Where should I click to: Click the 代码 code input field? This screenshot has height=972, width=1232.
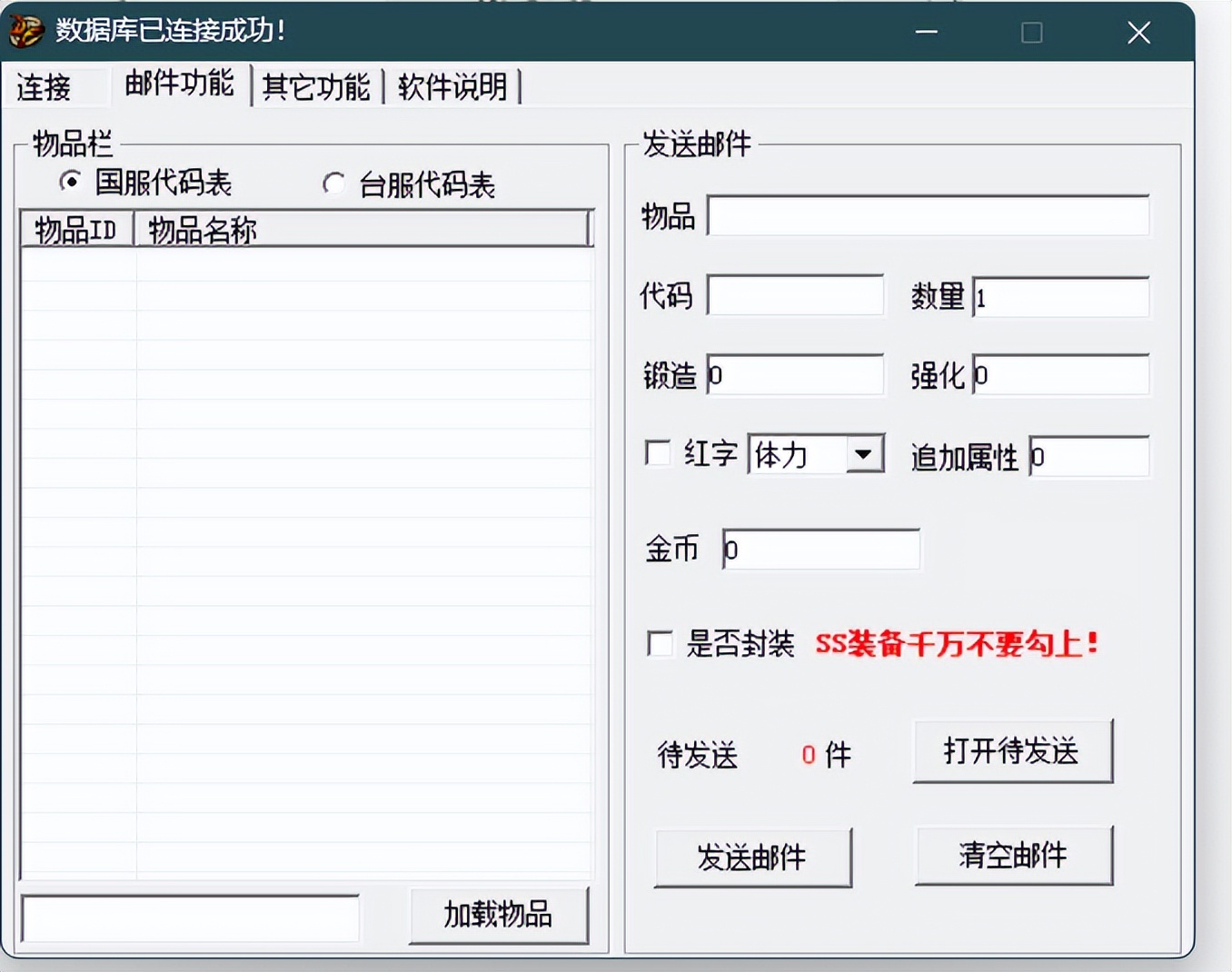[795, 296]
